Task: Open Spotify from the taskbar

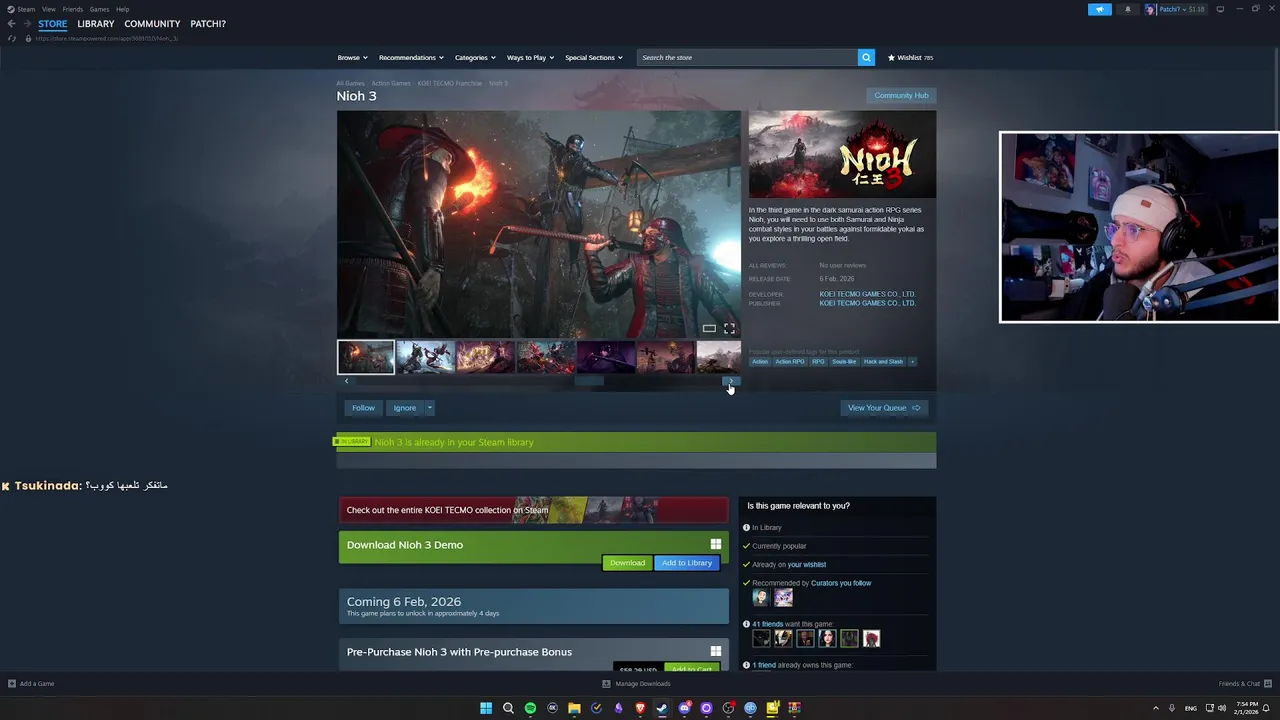Action: [530, 708]
